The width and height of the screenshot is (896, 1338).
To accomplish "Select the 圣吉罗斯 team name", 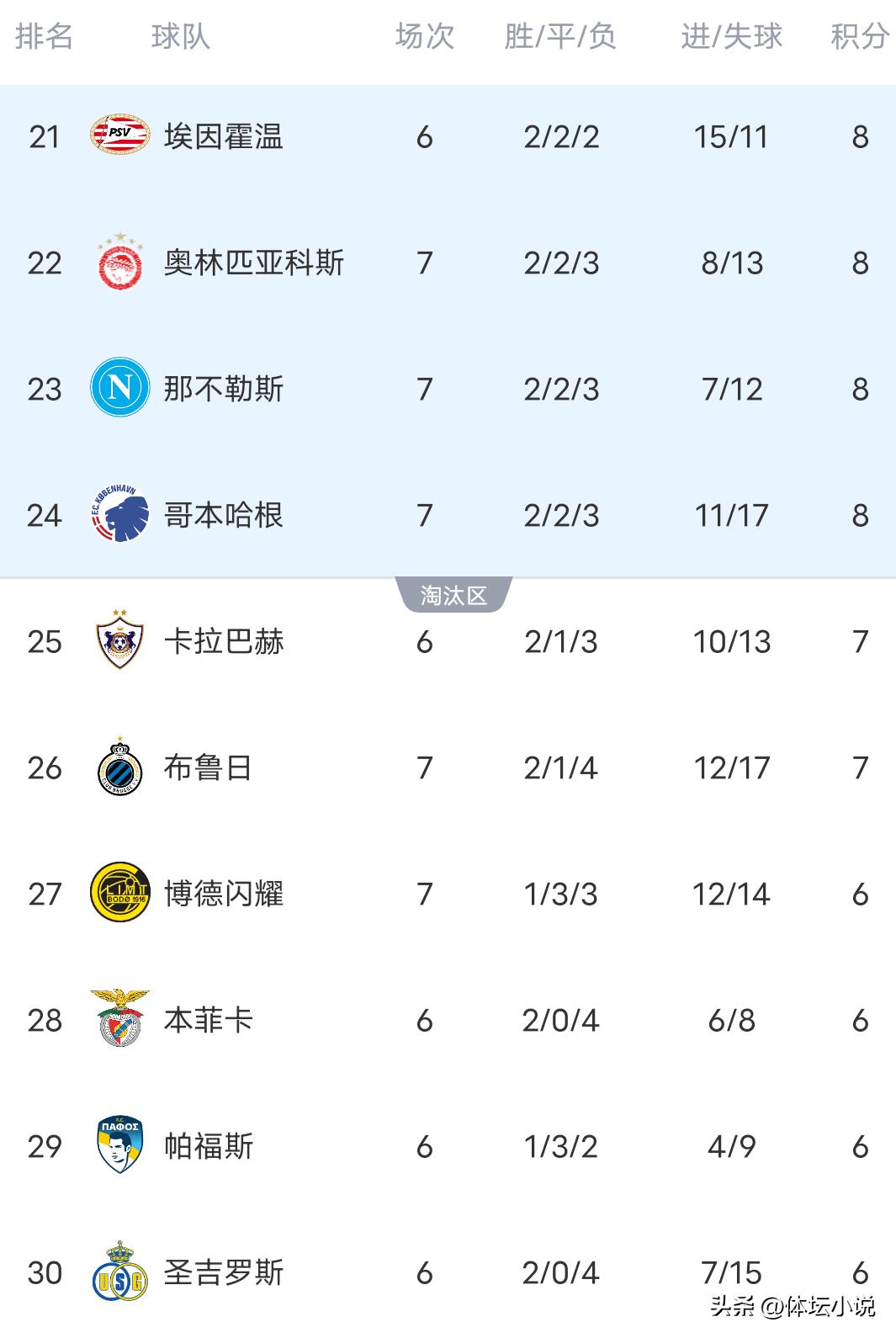I will [224, 1272].
